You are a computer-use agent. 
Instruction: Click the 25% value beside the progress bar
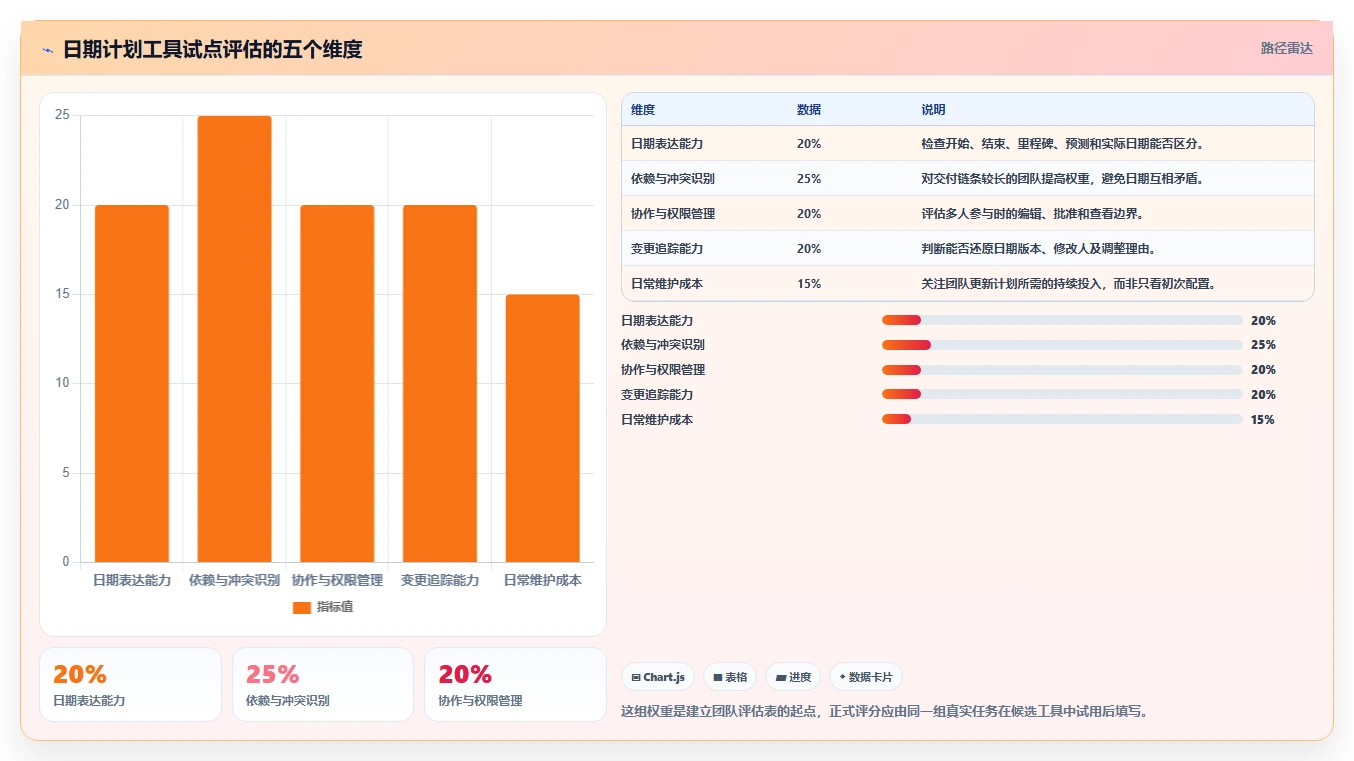point(1263,345)
